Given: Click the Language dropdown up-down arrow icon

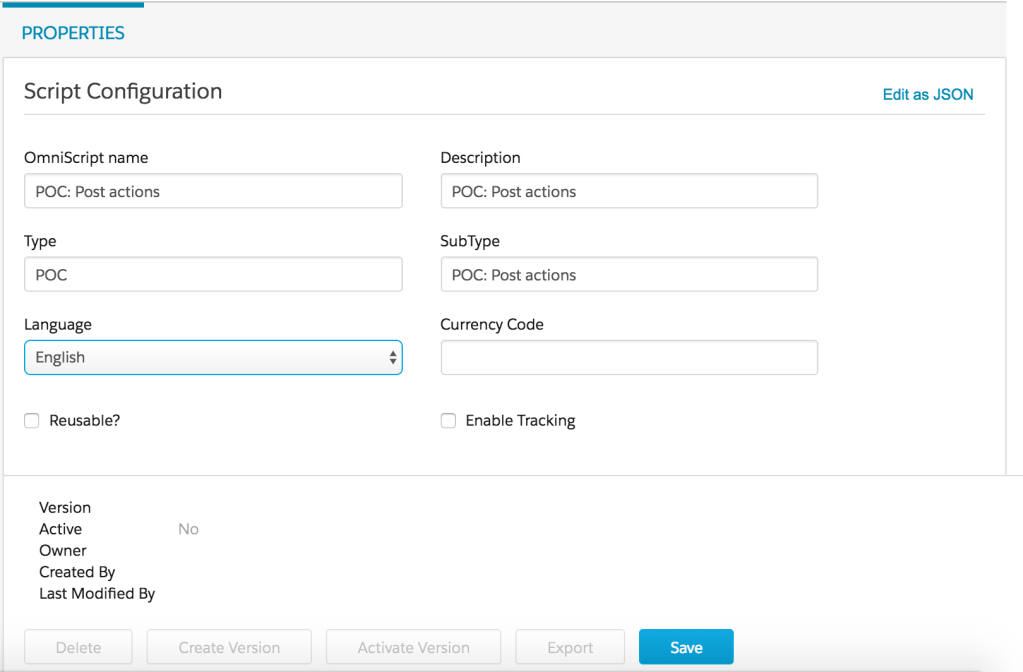Looking at the screenshot, I should [392, 358].
